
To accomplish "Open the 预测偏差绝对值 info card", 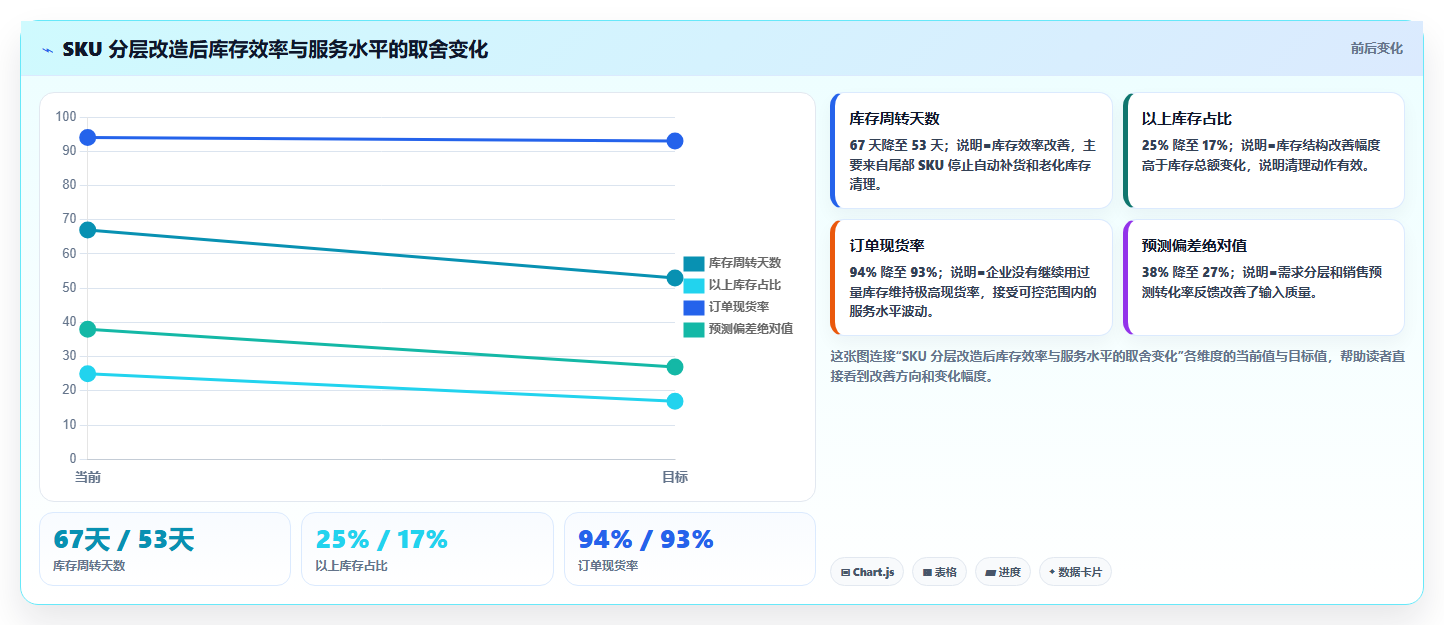I will click(1263, 277).
